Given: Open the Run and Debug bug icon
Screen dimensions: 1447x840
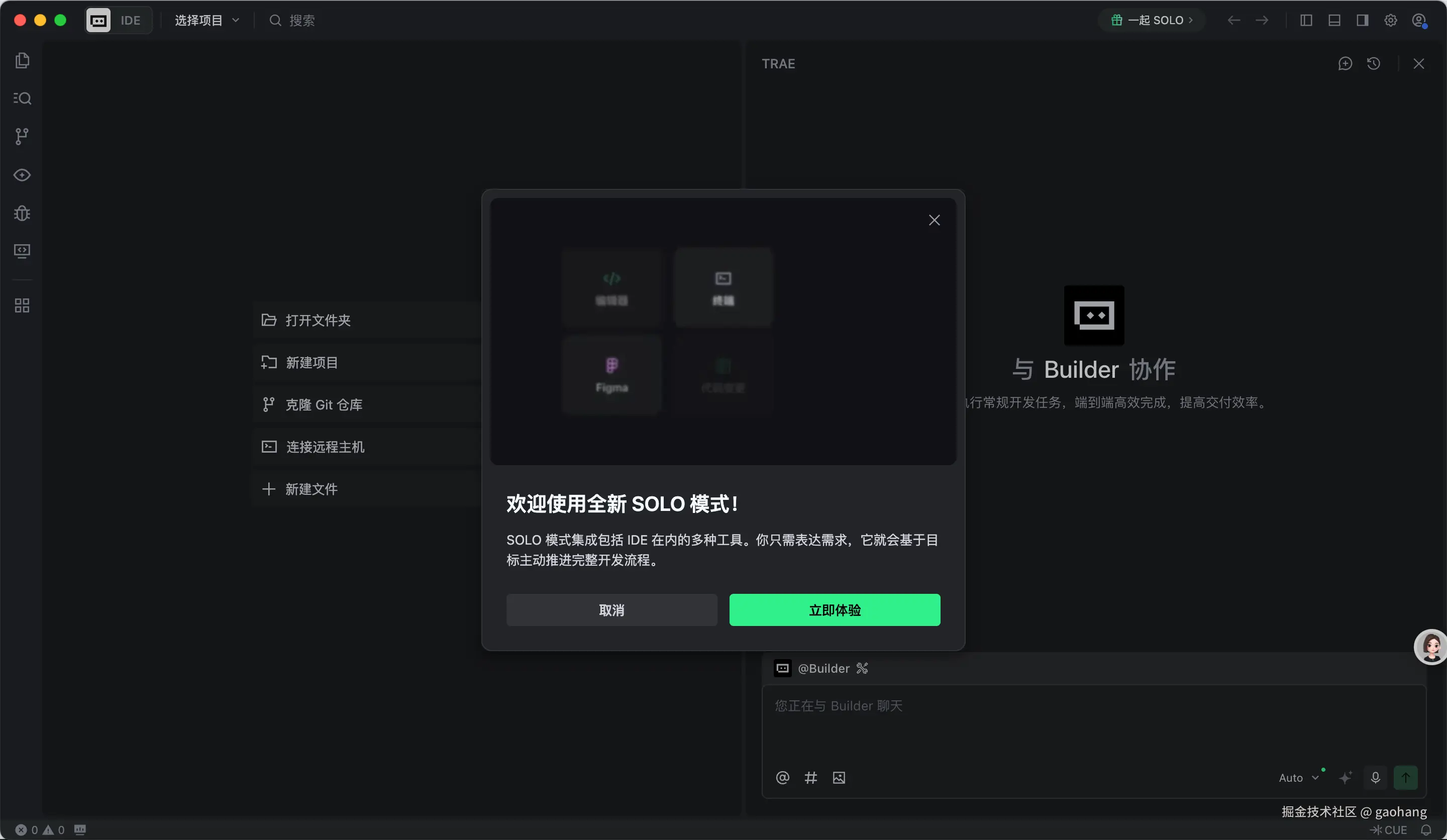Looking at the screenshot, I should 23,213.
